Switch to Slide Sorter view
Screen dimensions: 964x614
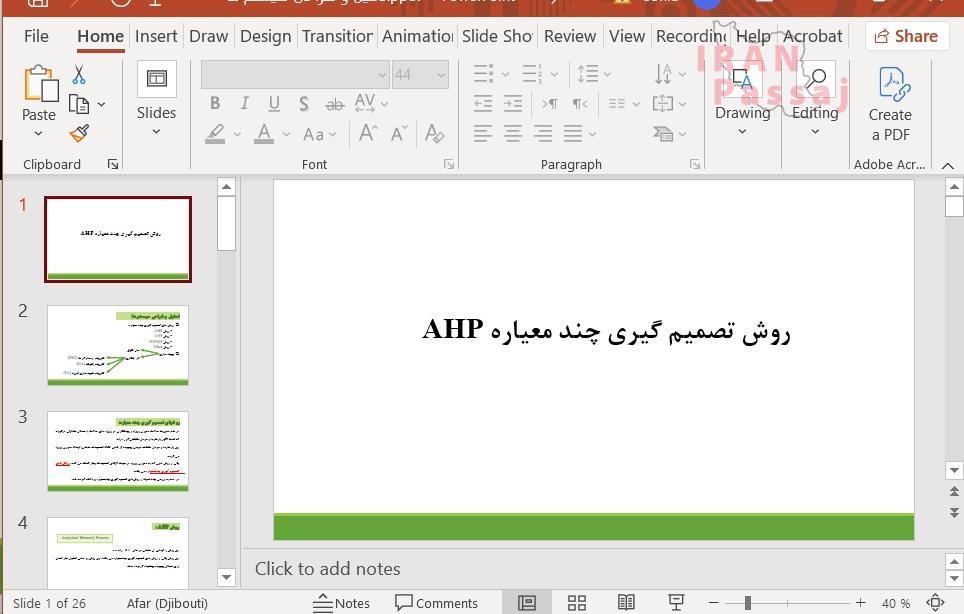577,603
